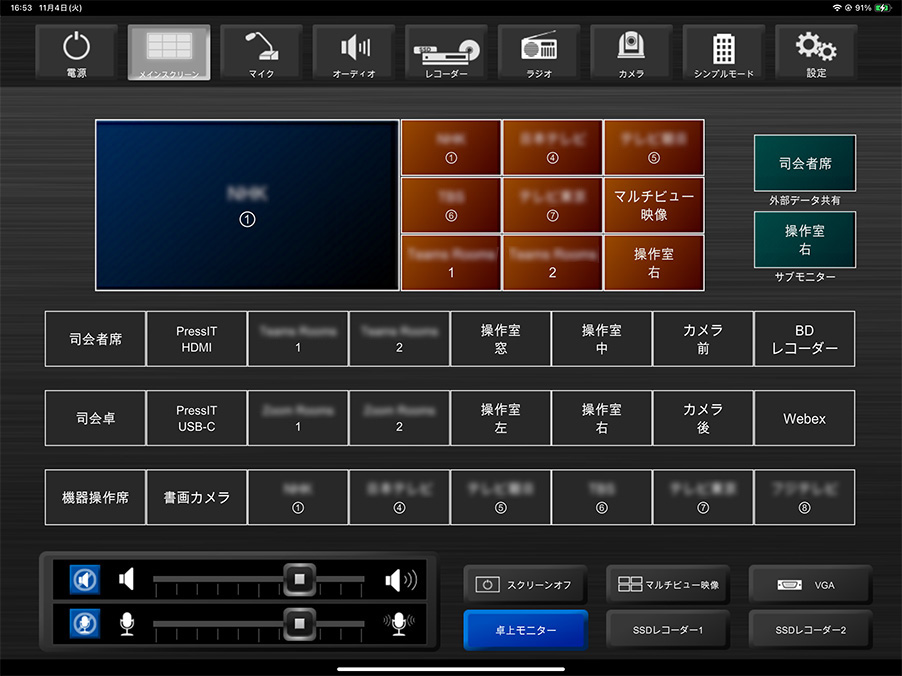902x676 pixels.
Task: Select the large main screen preview pane
Action: click(247, 205)
